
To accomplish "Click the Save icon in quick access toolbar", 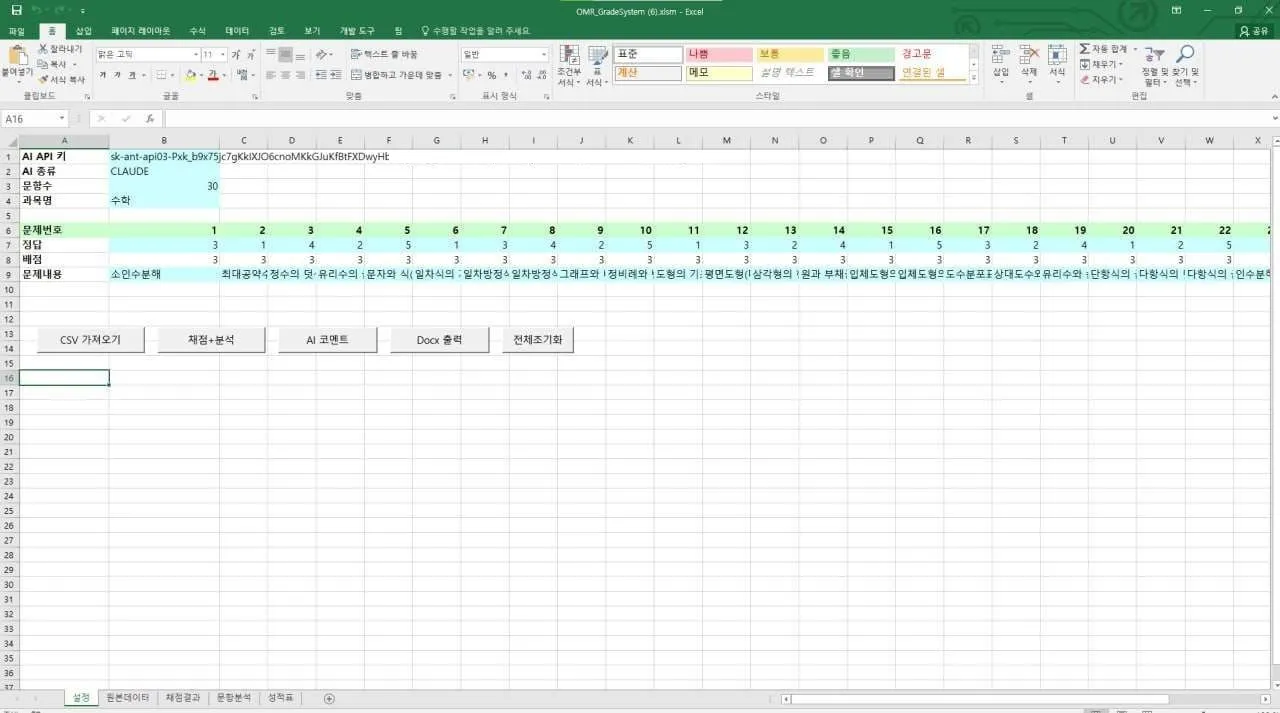I will (x=16, y=9).
